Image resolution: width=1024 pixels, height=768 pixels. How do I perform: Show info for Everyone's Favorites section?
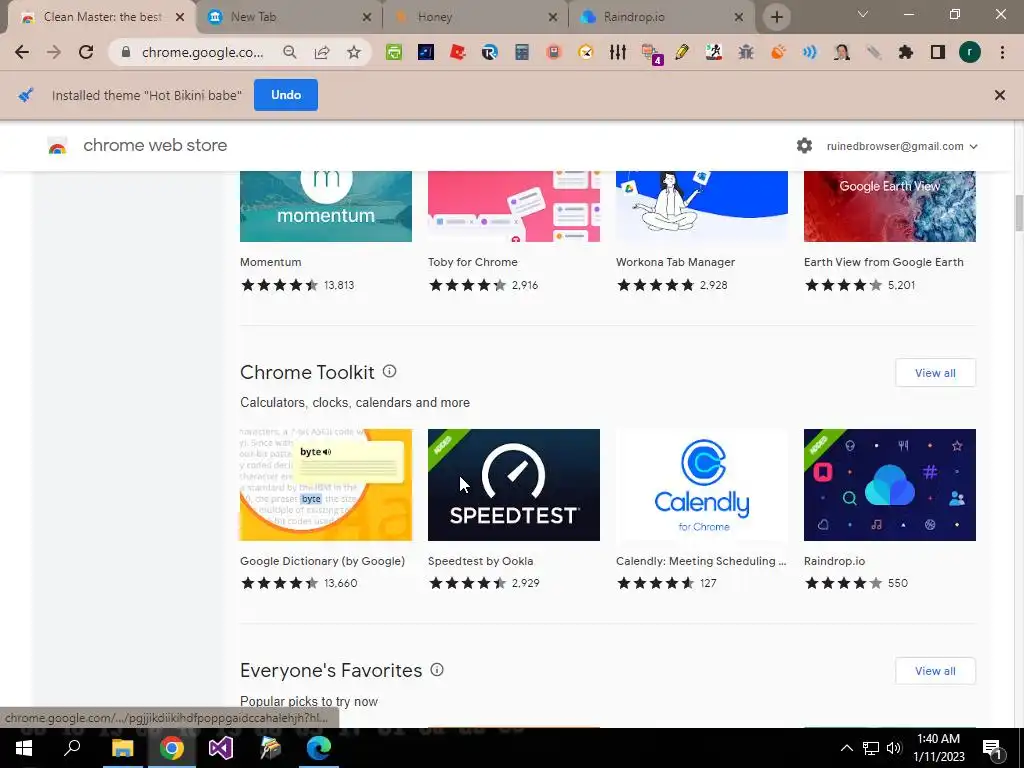pos(437,669)
